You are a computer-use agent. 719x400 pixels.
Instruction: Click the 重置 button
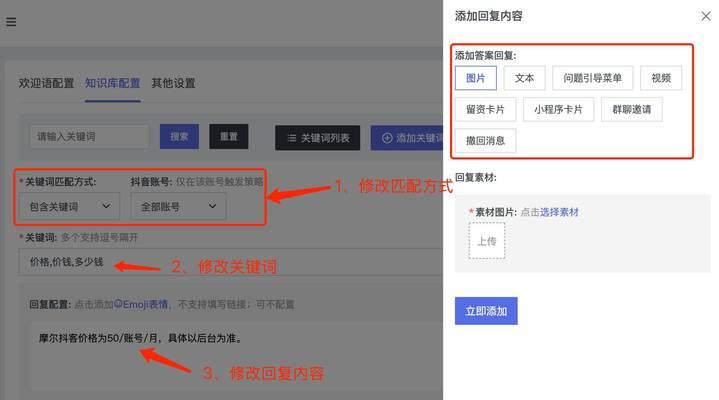(x=229, y=137)
